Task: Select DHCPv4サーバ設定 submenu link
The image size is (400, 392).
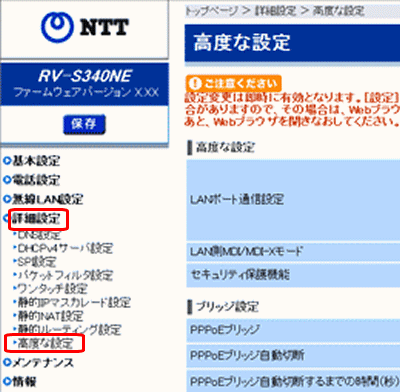Action: (65, 248)
